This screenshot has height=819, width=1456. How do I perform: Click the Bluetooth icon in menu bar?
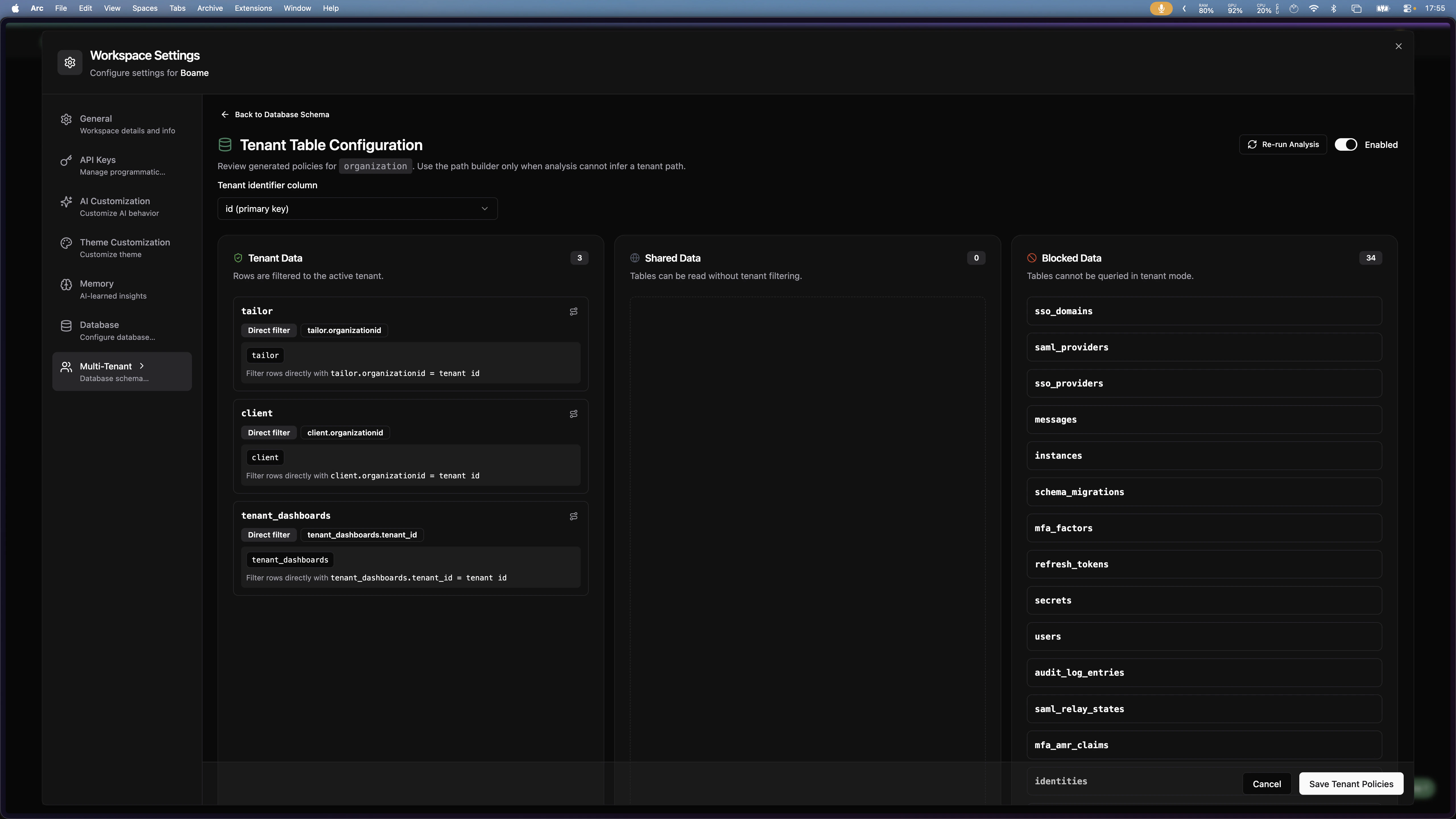tap(1334, 9)
